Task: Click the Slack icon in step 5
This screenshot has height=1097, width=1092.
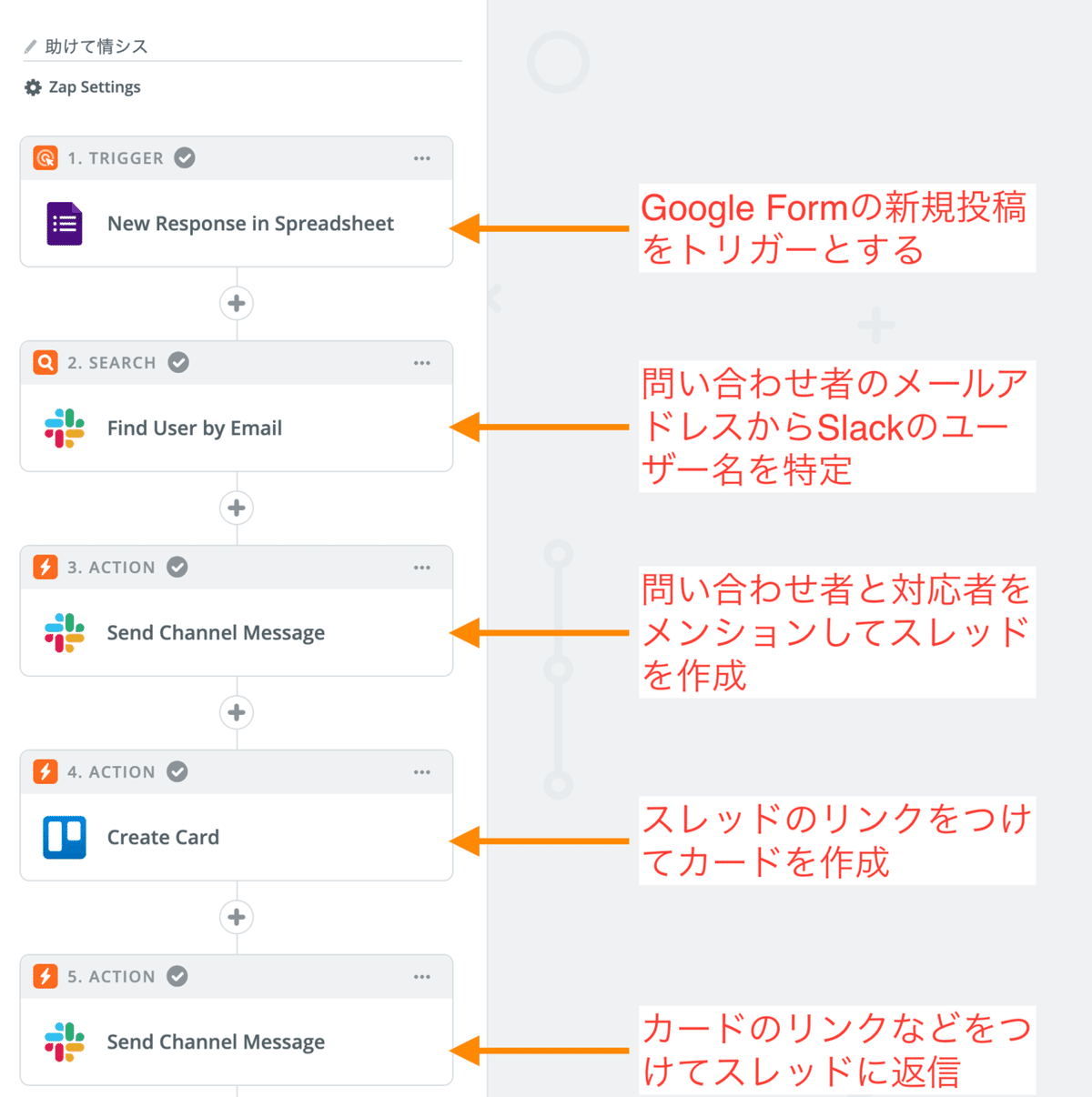Action: [65, 1042]
